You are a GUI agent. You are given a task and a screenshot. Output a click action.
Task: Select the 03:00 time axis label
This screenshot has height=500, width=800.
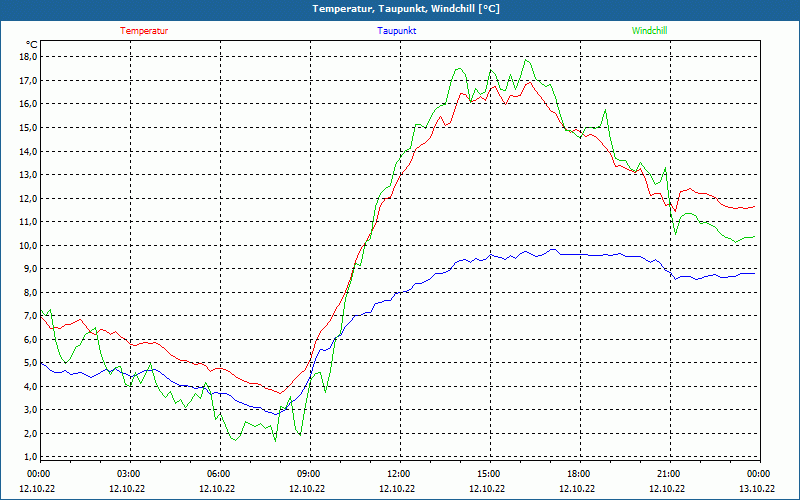tap(129, 474)
